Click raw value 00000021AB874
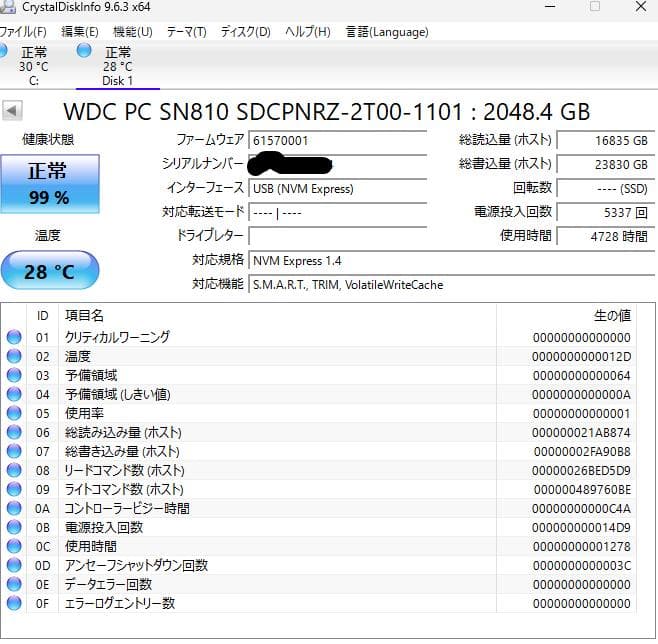The image size is (658, 644). [x=582, y=433]
